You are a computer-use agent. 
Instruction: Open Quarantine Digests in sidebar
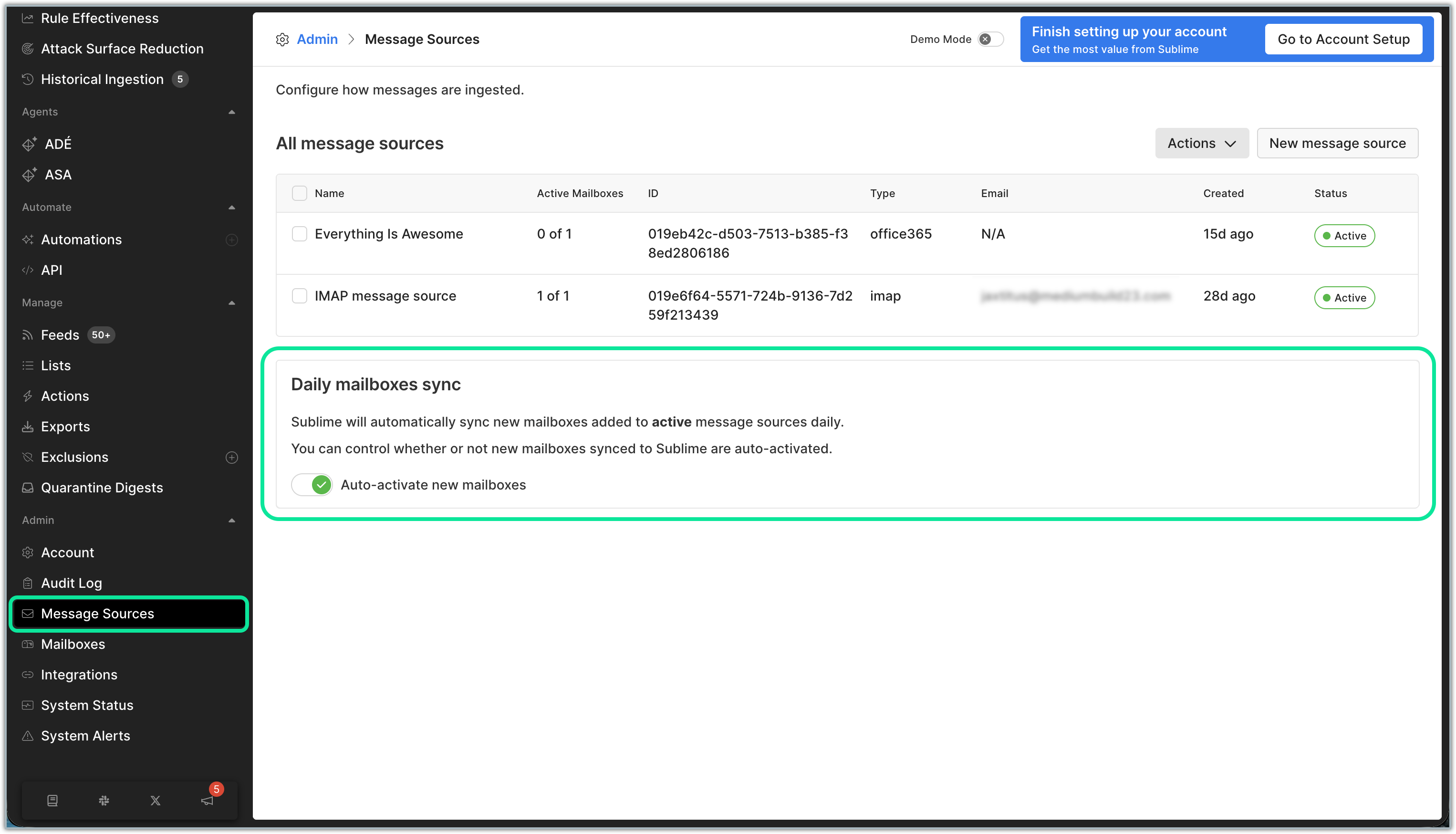102,488
